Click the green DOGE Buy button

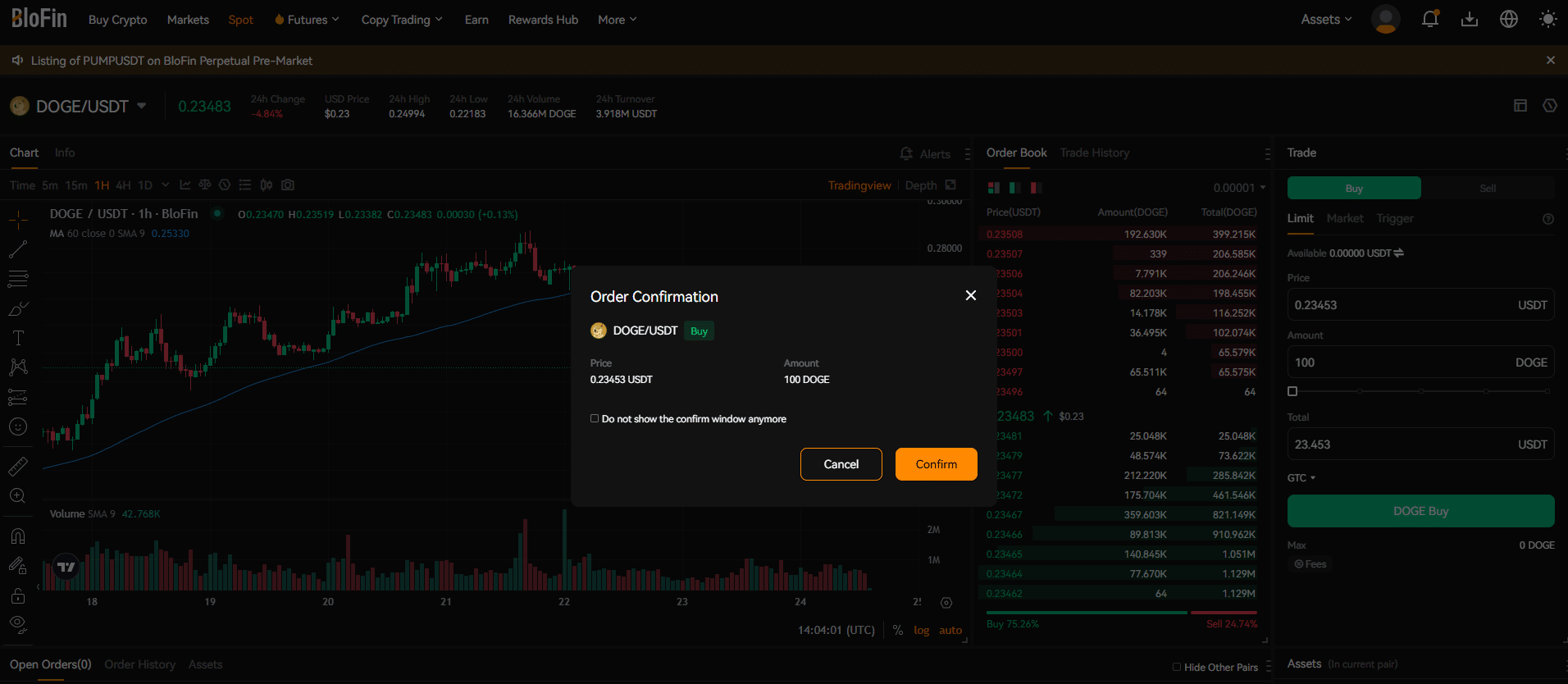[1421, 511]
